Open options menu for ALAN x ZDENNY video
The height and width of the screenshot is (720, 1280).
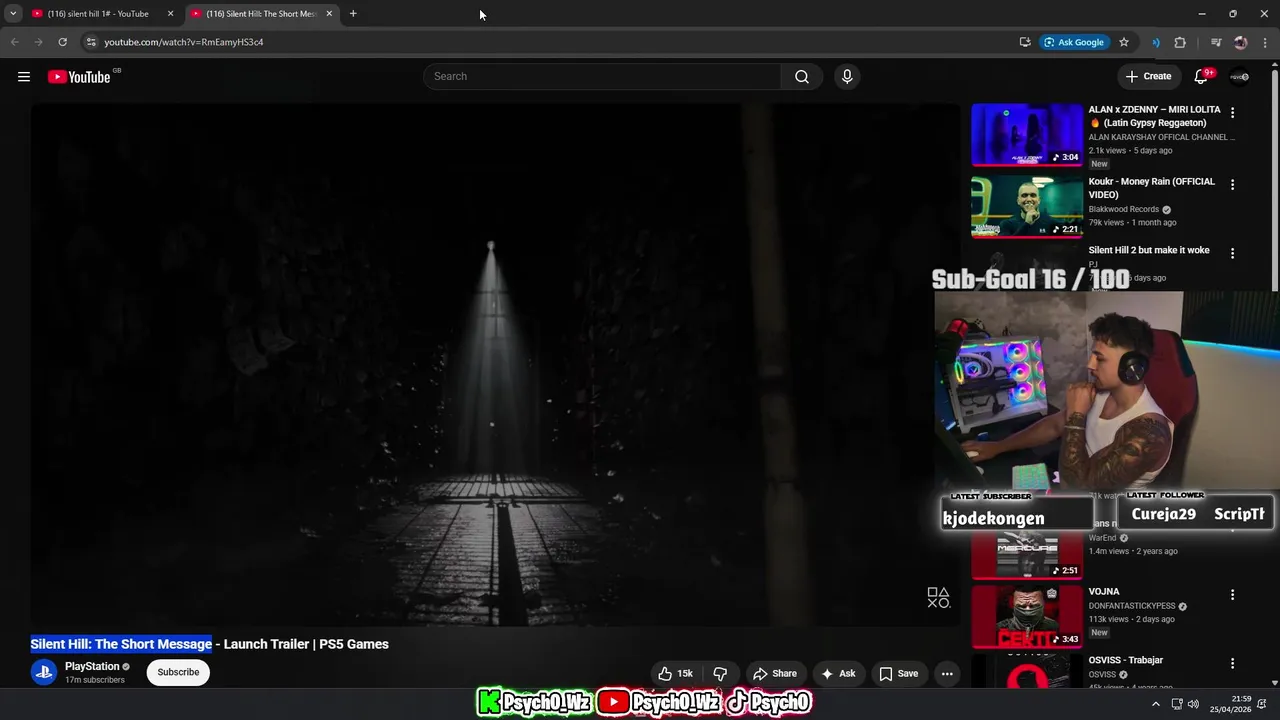click(1232, 113)
